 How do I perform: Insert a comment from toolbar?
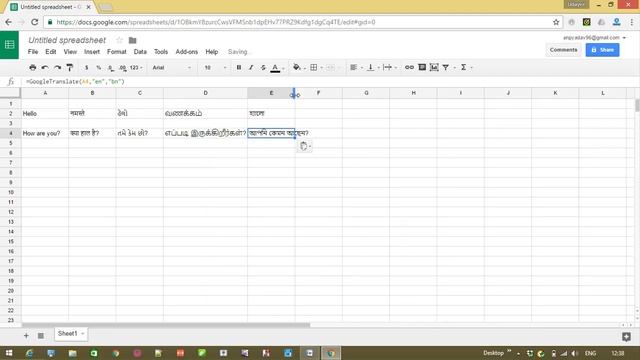tap(422, 67)
